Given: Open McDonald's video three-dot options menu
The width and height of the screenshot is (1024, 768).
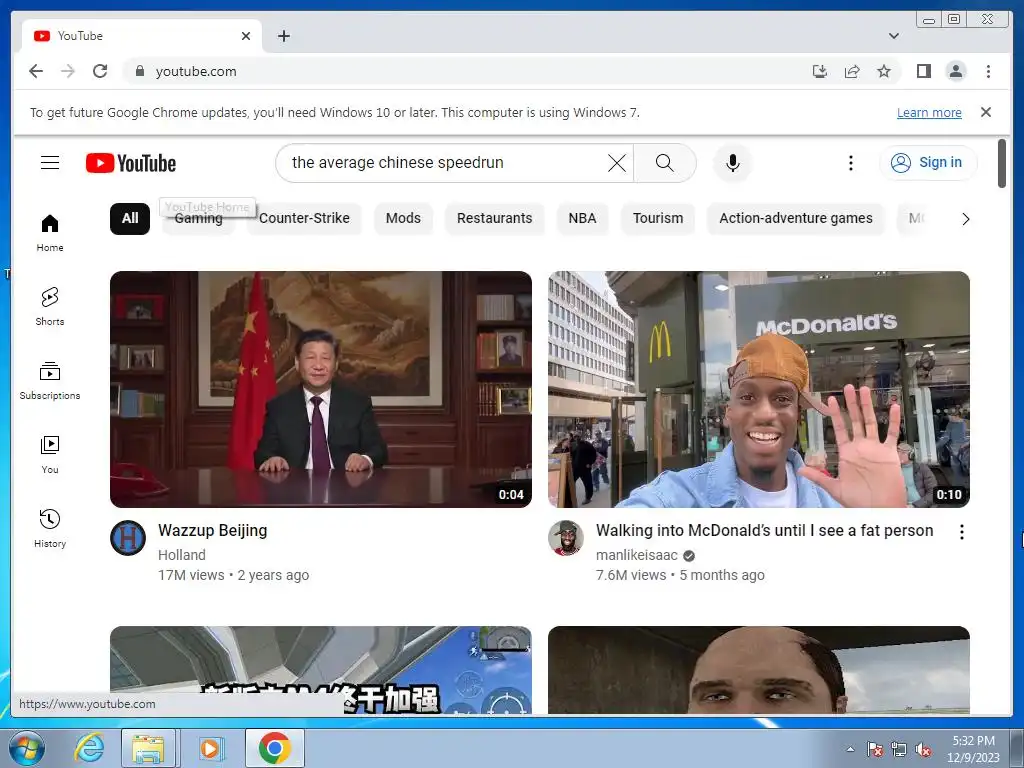Looking at the screenshot, I should (x=961, y=532).
